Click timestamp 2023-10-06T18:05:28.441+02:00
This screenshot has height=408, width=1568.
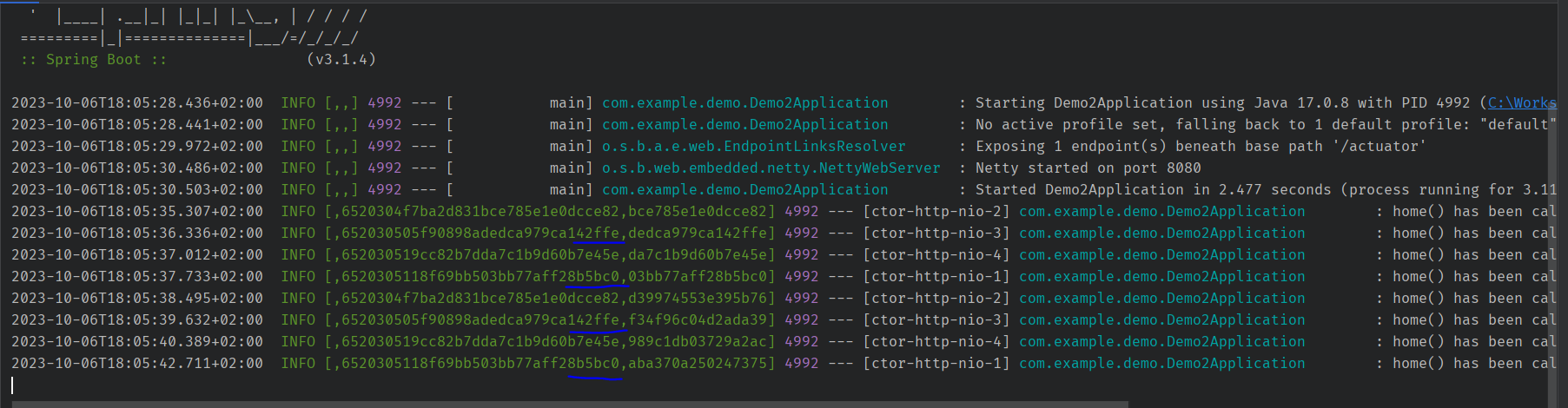(137, 124)
